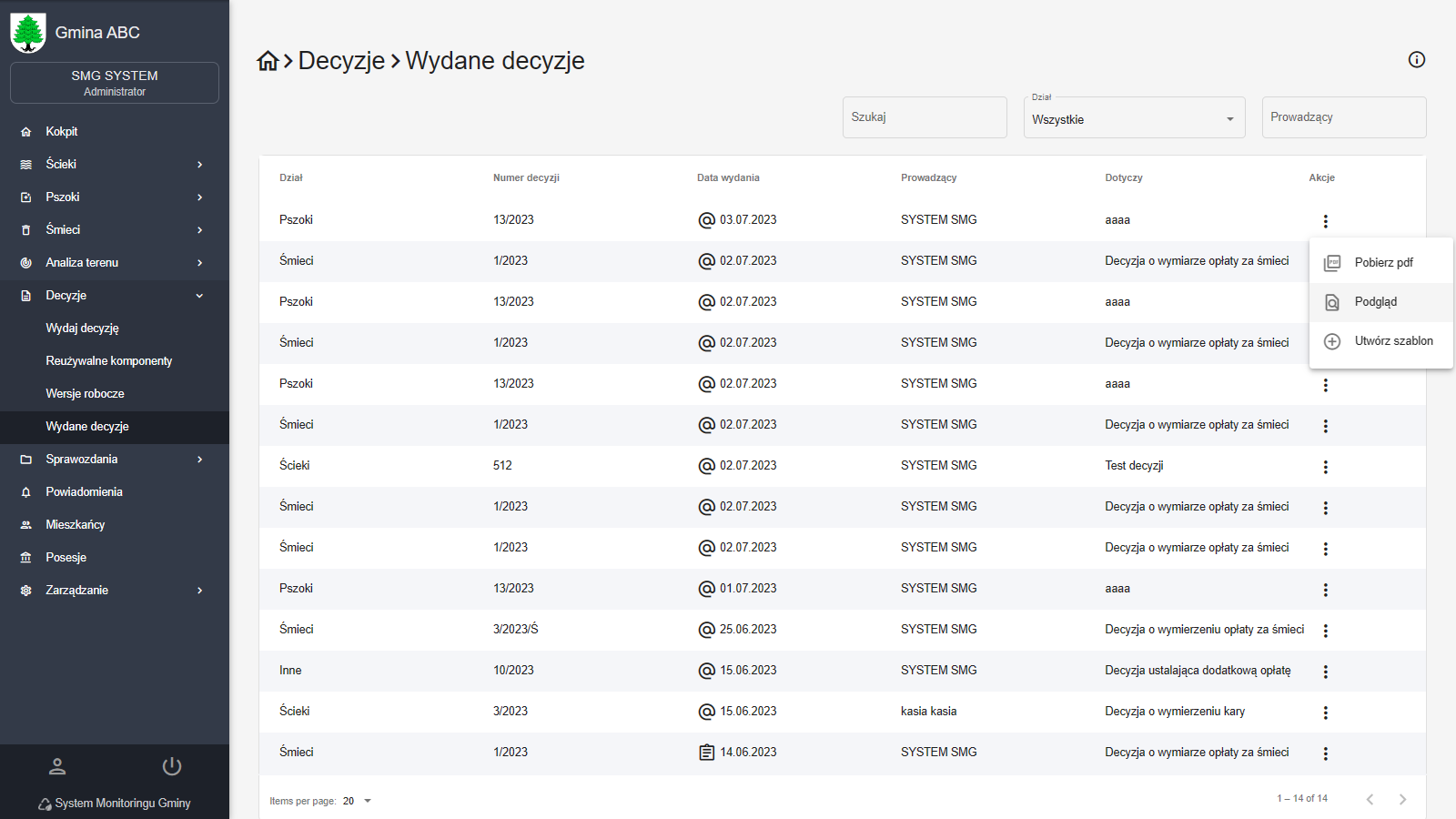Open the info icon in top-right corner
This screenshot has width=1456, height=819.
(x=1416, y=60)
